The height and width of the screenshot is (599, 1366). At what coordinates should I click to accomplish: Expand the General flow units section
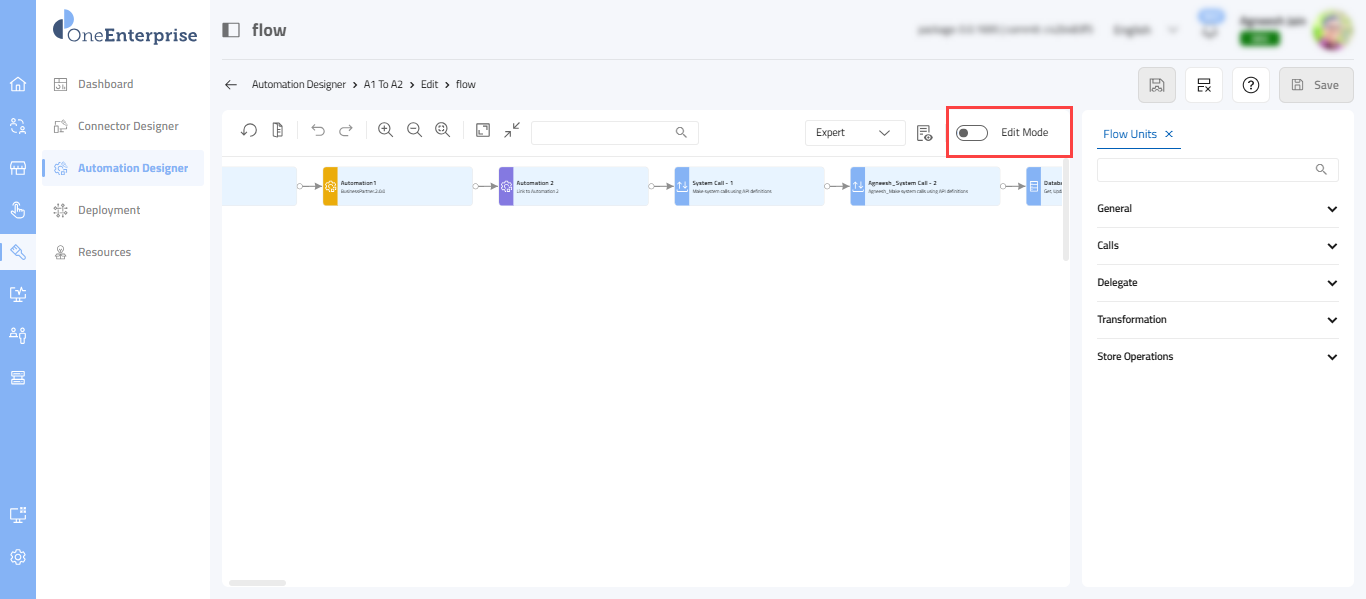point(1217,209)
